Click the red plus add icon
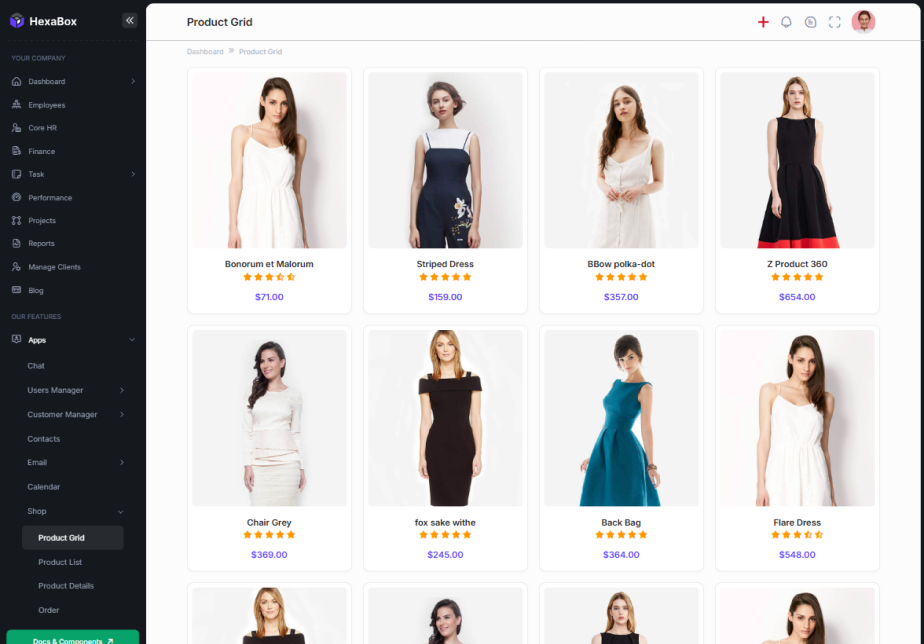The width and height of the screenshot is (924, 644). [763, 22]
